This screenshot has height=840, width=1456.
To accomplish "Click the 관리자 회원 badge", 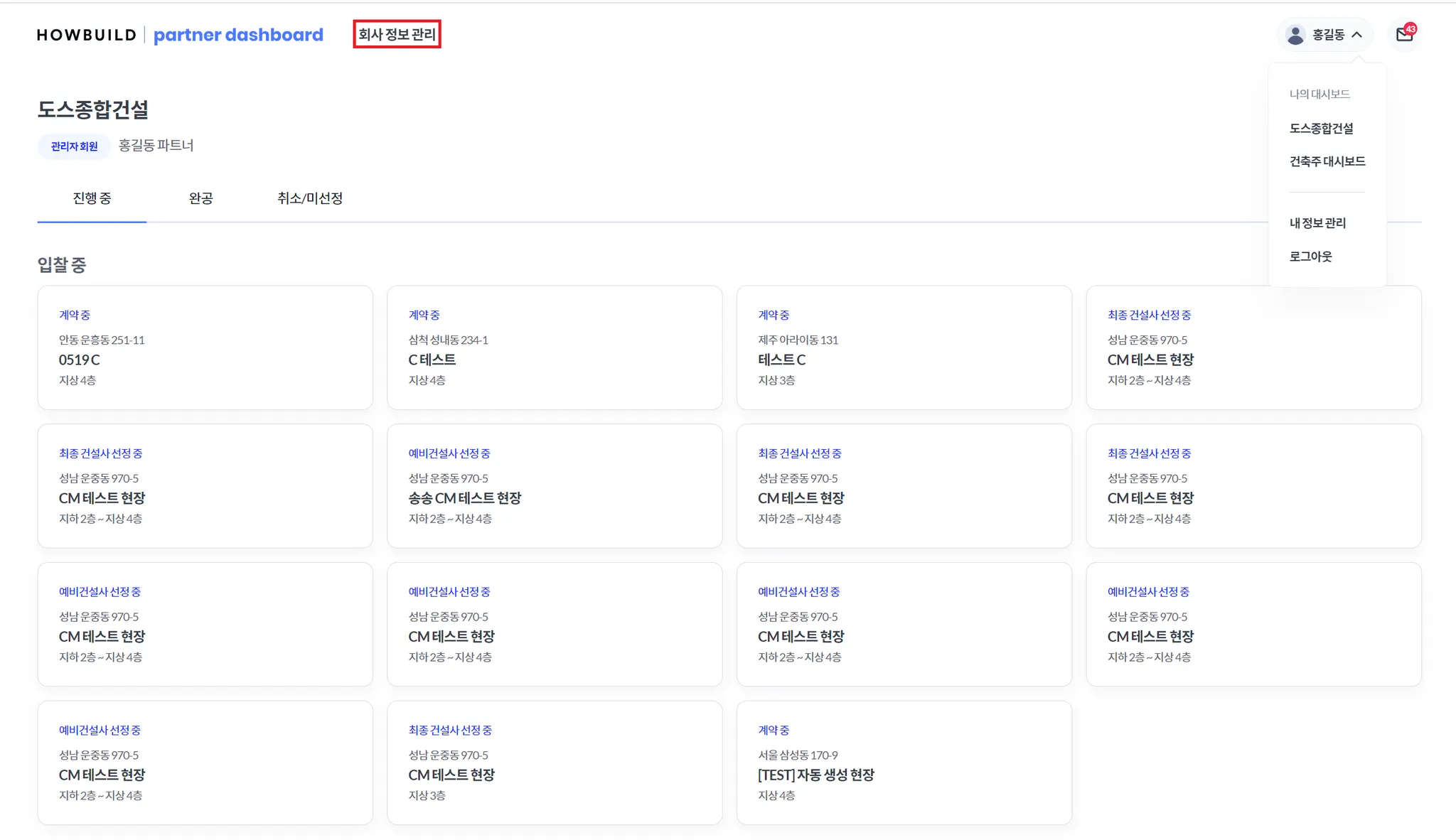I will pos(74,146).
